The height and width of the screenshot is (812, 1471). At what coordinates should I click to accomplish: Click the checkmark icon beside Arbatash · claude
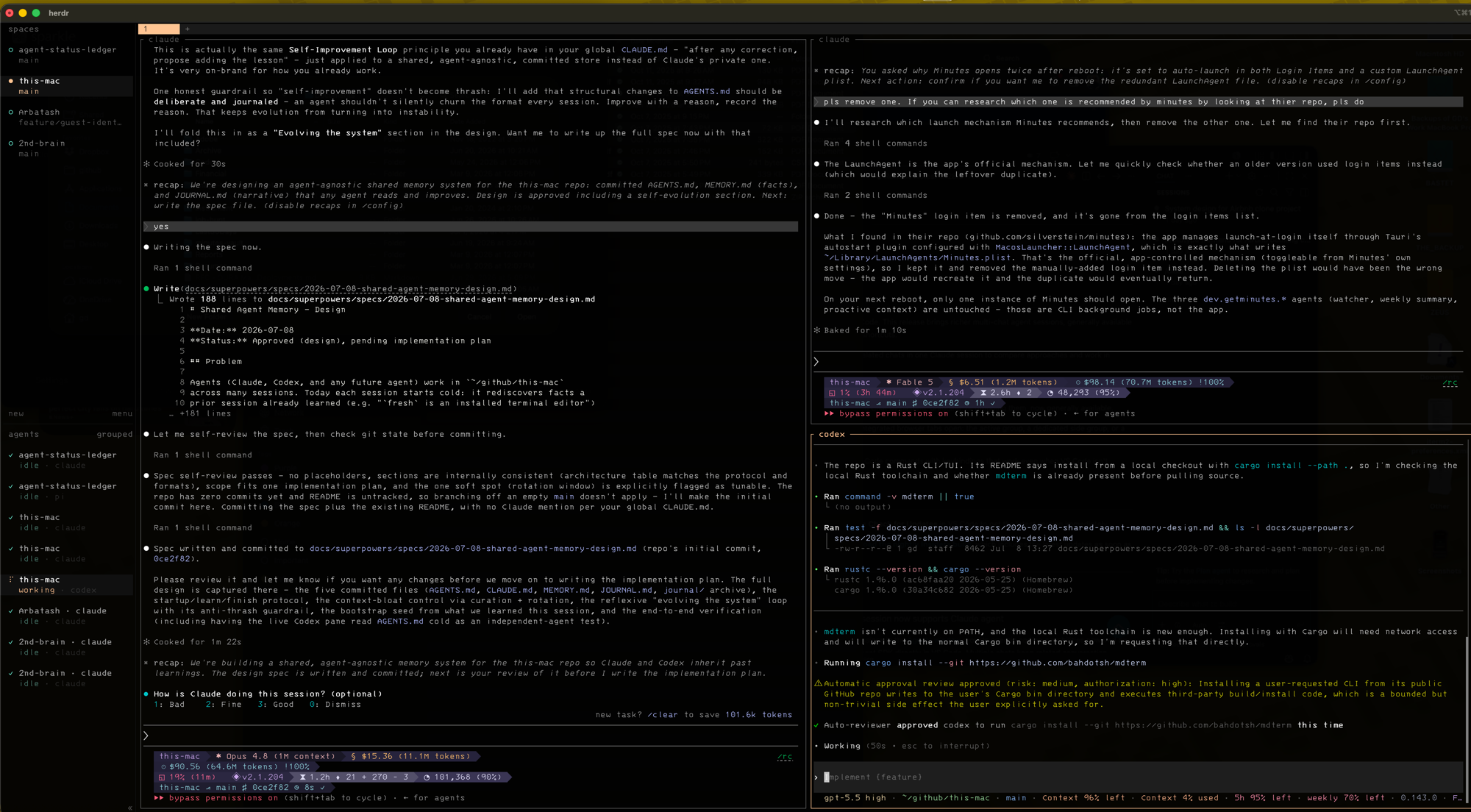click(10, 611)
